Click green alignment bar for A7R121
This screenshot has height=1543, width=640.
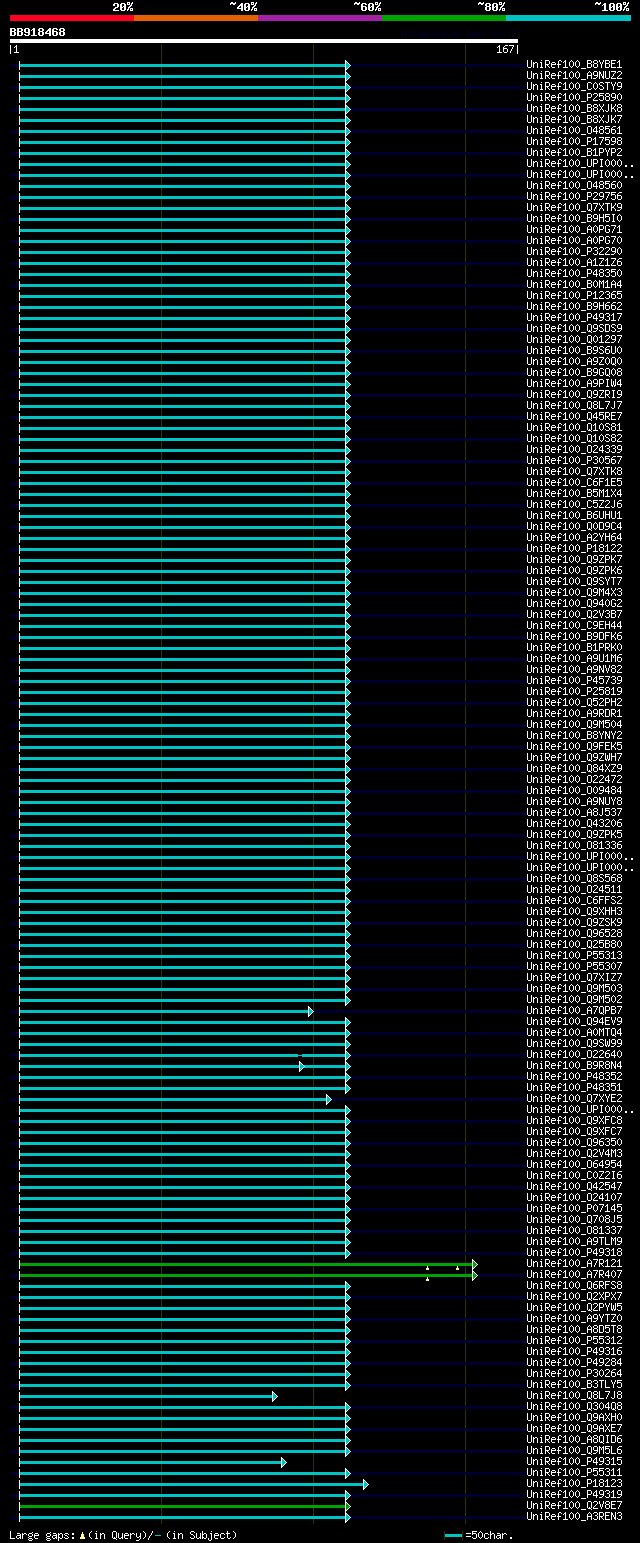click(248, 1264)
